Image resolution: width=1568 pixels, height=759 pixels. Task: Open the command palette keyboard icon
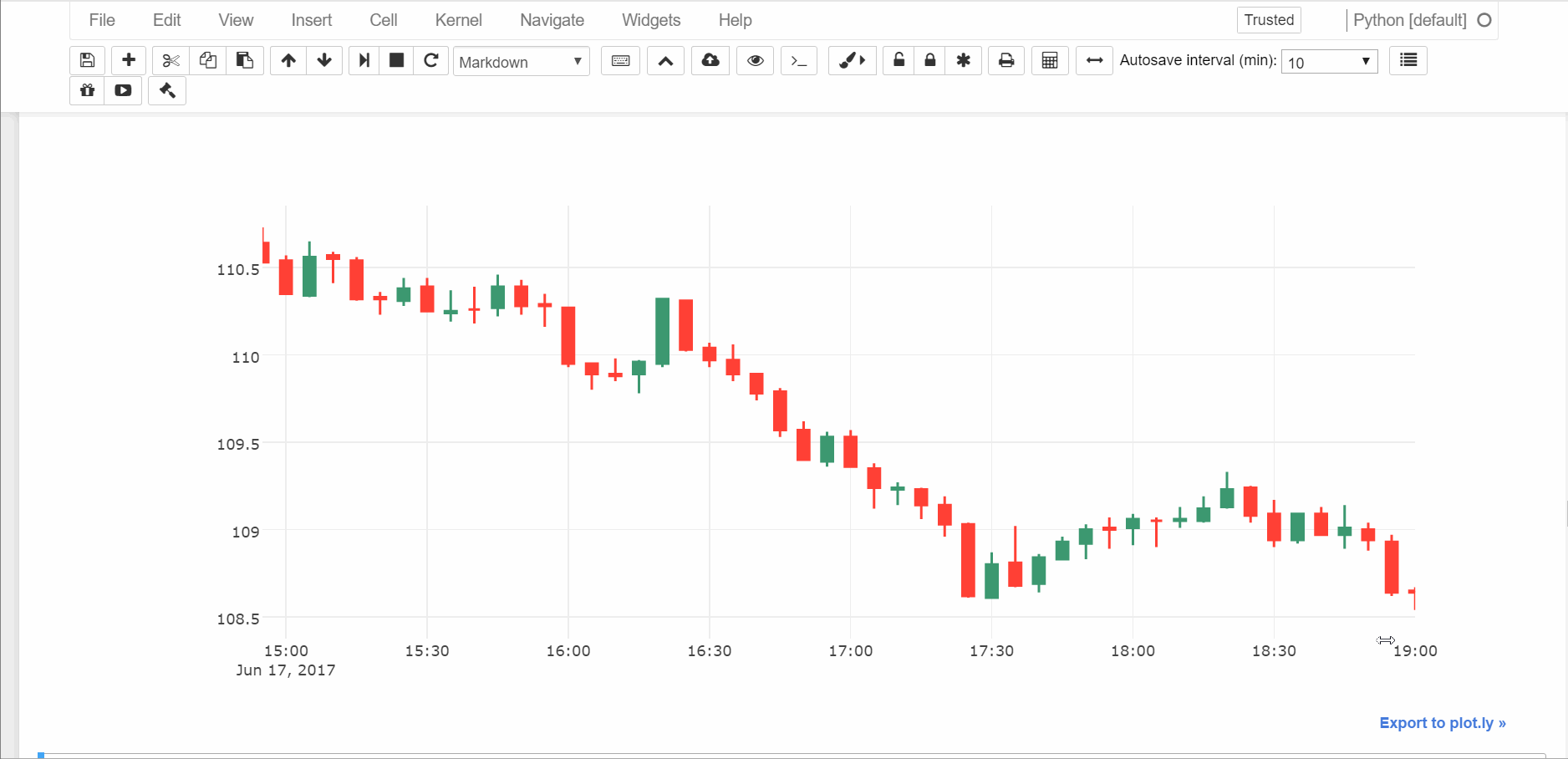coord(620,60)
